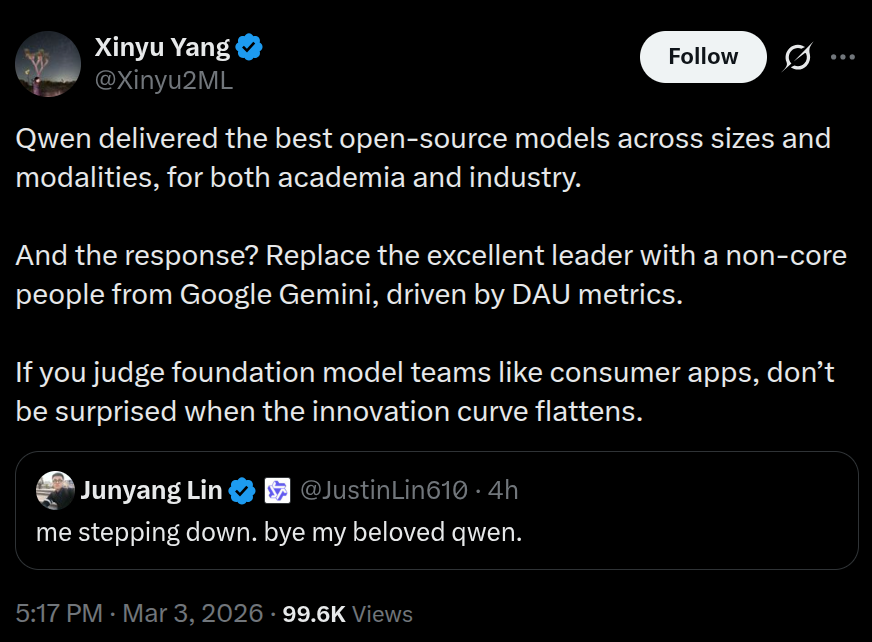Open the three-dot More options menu
The height and width of the screenshot is (642, 872).
click(x=843, y=57)
